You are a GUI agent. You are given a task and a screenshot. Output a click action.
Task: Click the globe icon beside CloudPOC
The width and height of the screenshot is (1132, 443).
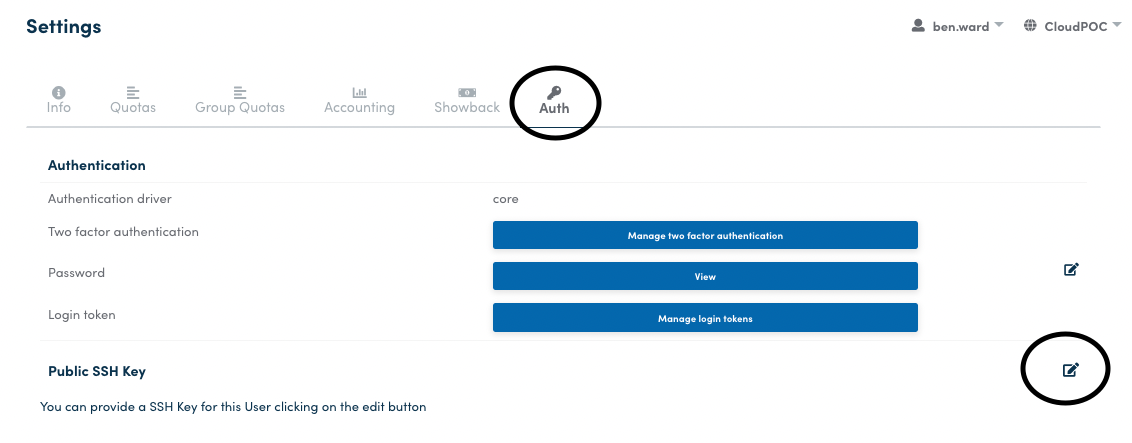(x=1030, y=26)
